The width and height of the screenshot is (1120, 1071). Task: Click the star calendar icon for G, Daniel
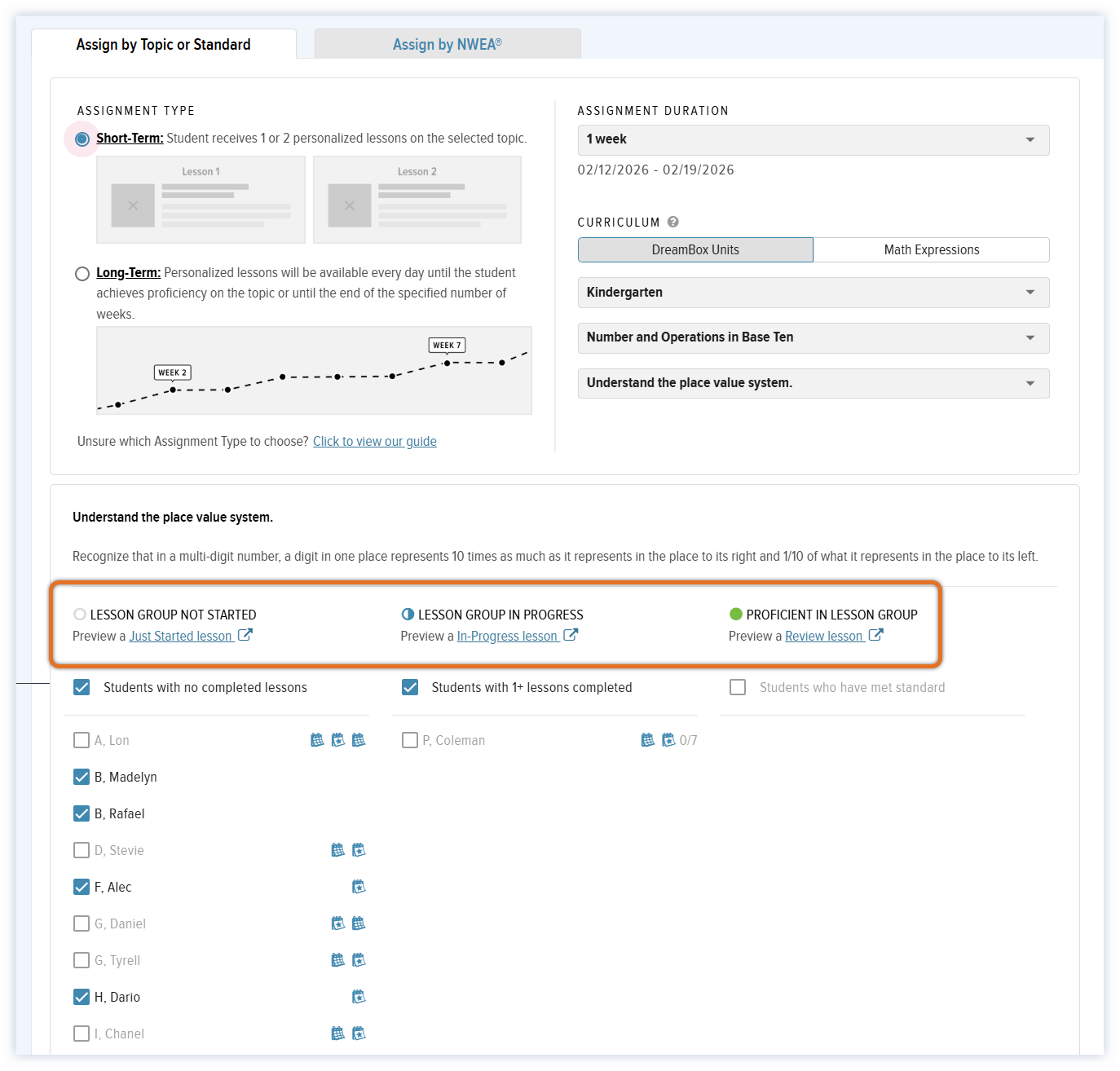point(338,923)
